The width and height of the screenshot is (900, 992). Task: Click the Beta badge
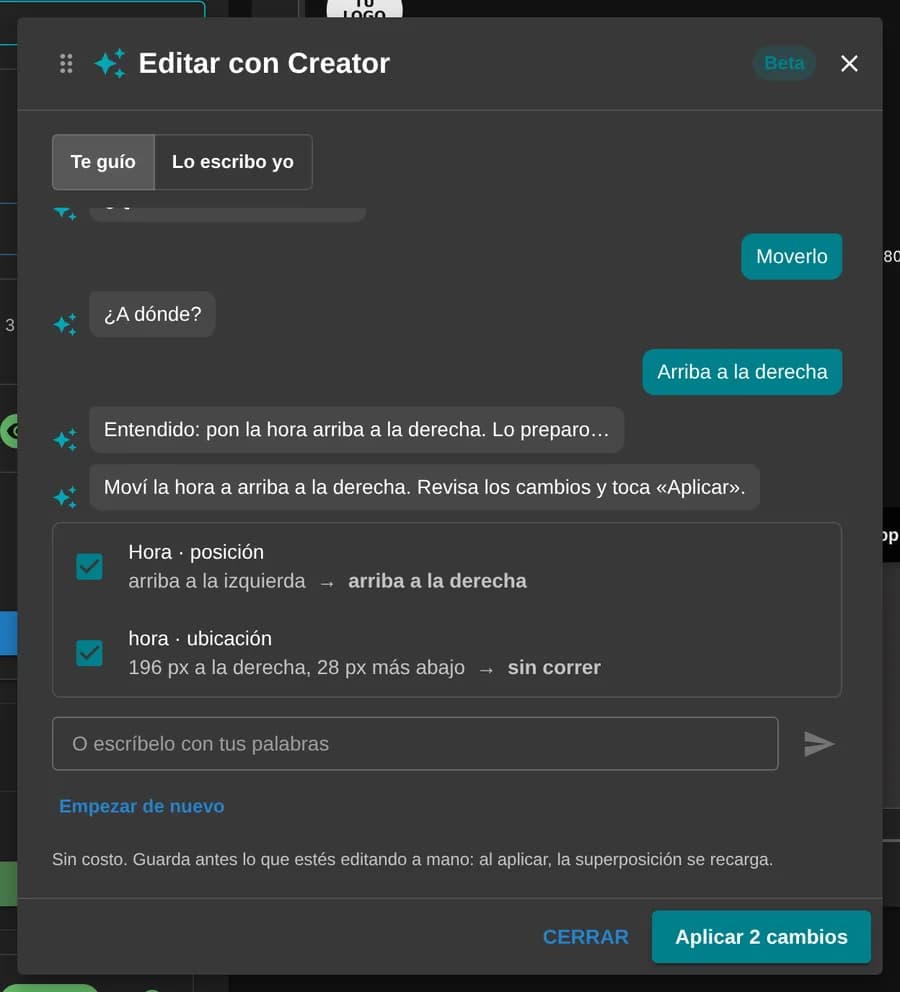coord(784,63)
